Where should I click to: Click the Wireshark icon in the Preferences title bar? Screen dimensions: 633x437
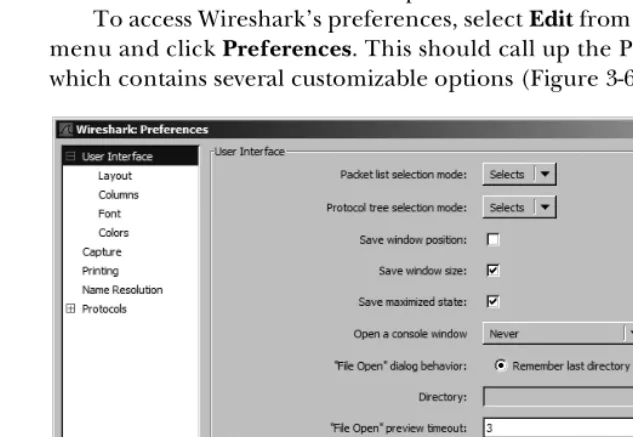[x=66, y=130]
